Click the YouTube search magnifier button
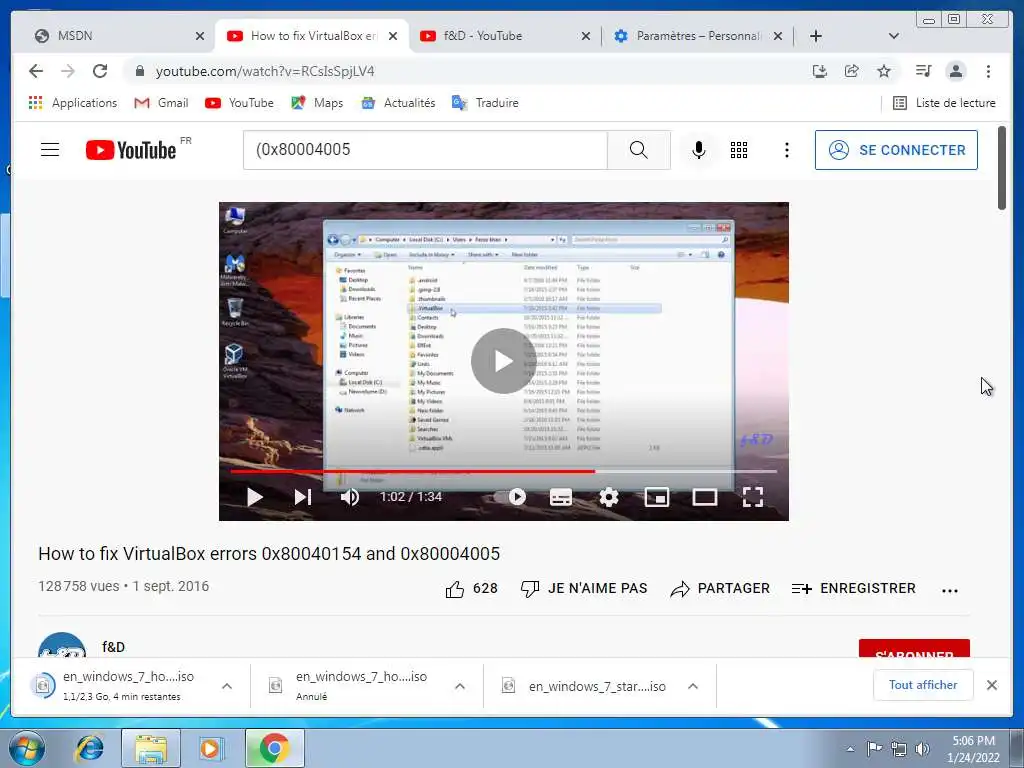Viewport: 1024px width, 768px height. [x=639, y=150]
